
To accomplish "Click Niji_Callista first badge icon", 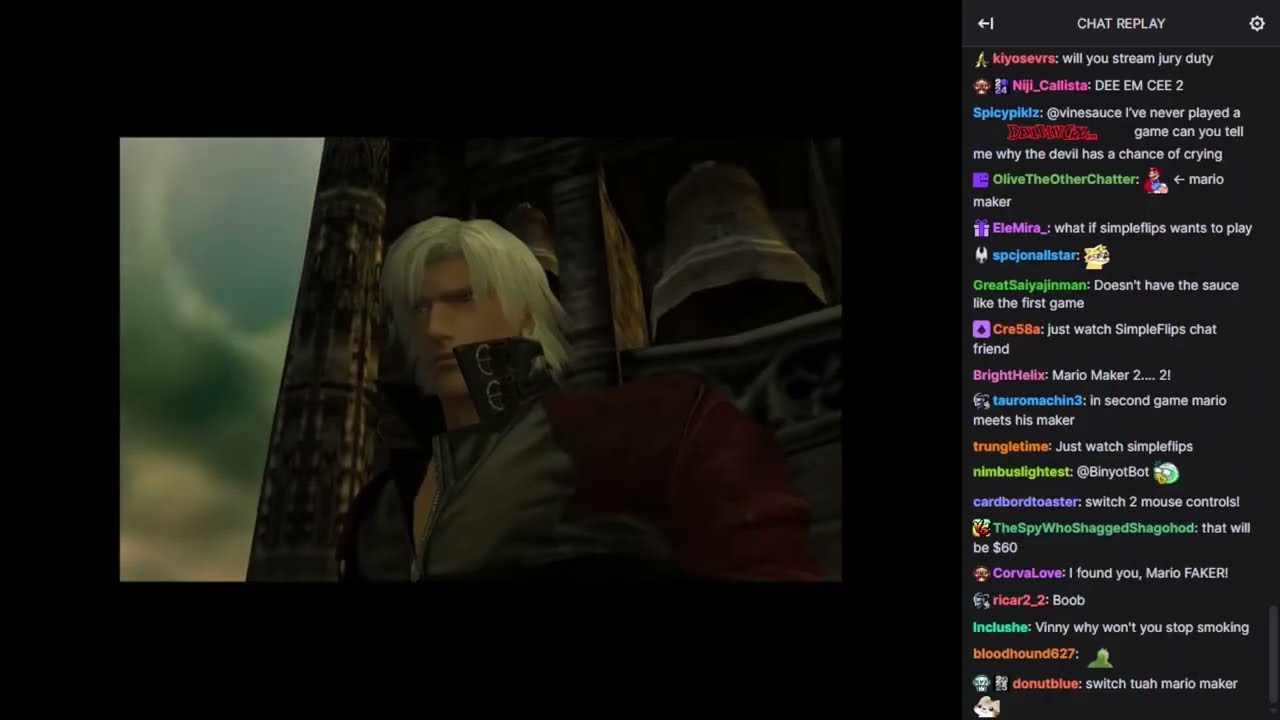I will [x=981, y=86].
